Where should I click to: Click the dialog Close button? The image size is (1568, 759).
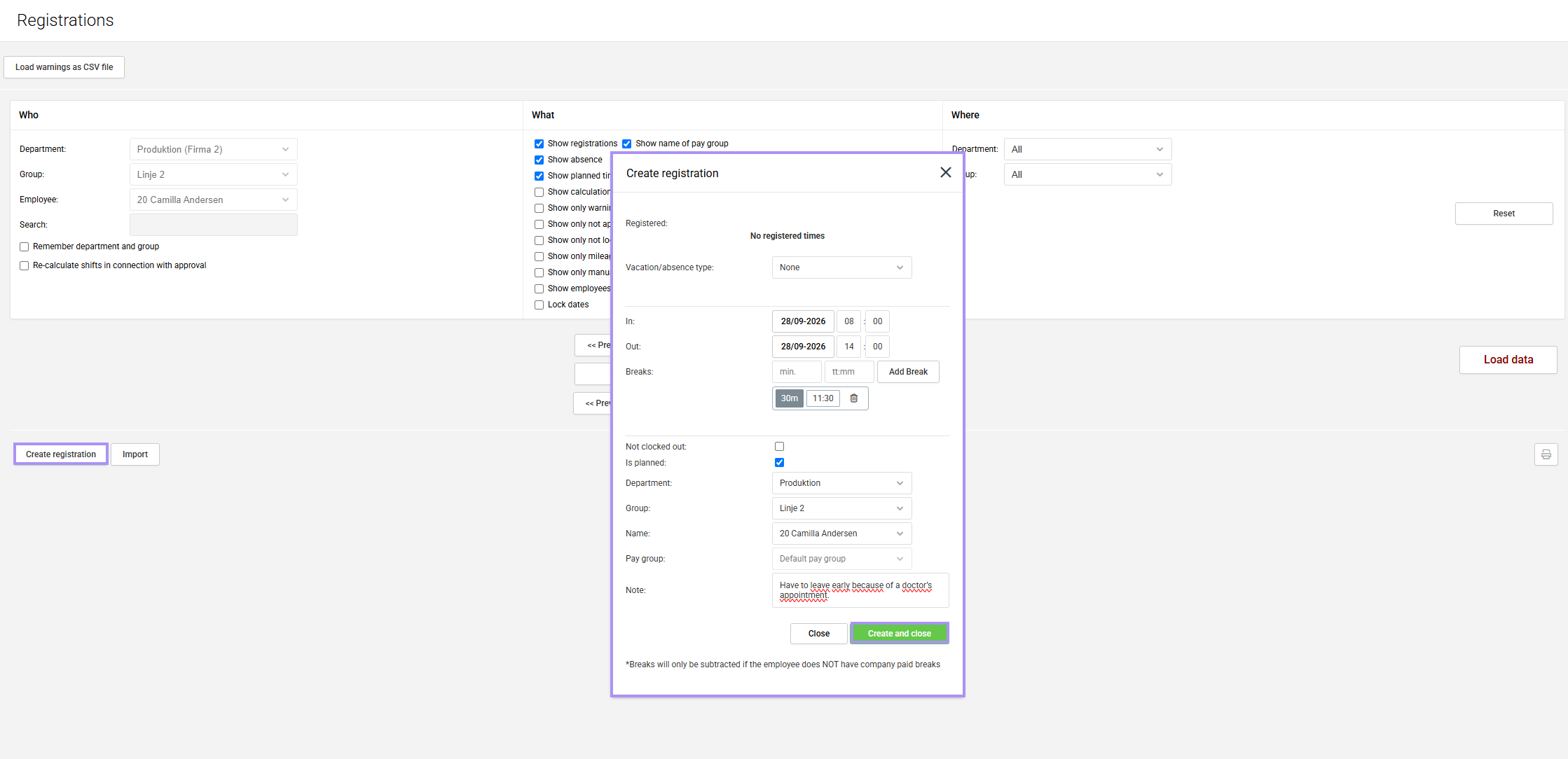click(x=818, y=634)
